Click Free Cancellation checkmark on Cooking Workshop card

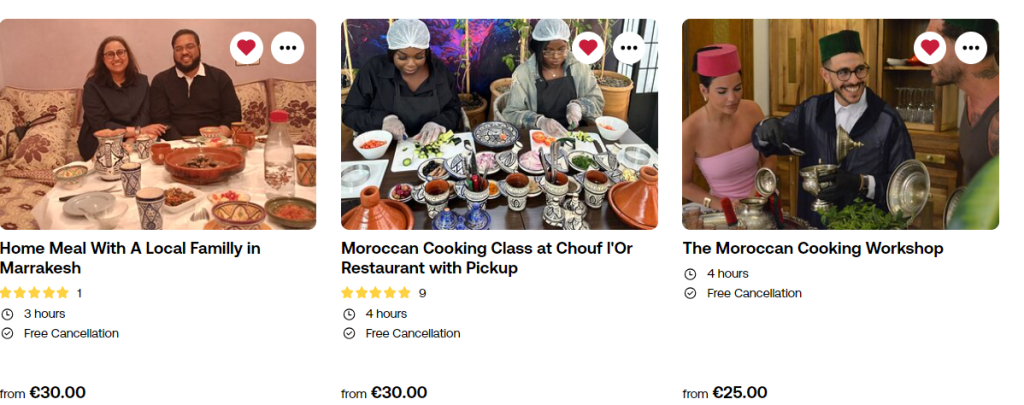[x=690, y=294]
